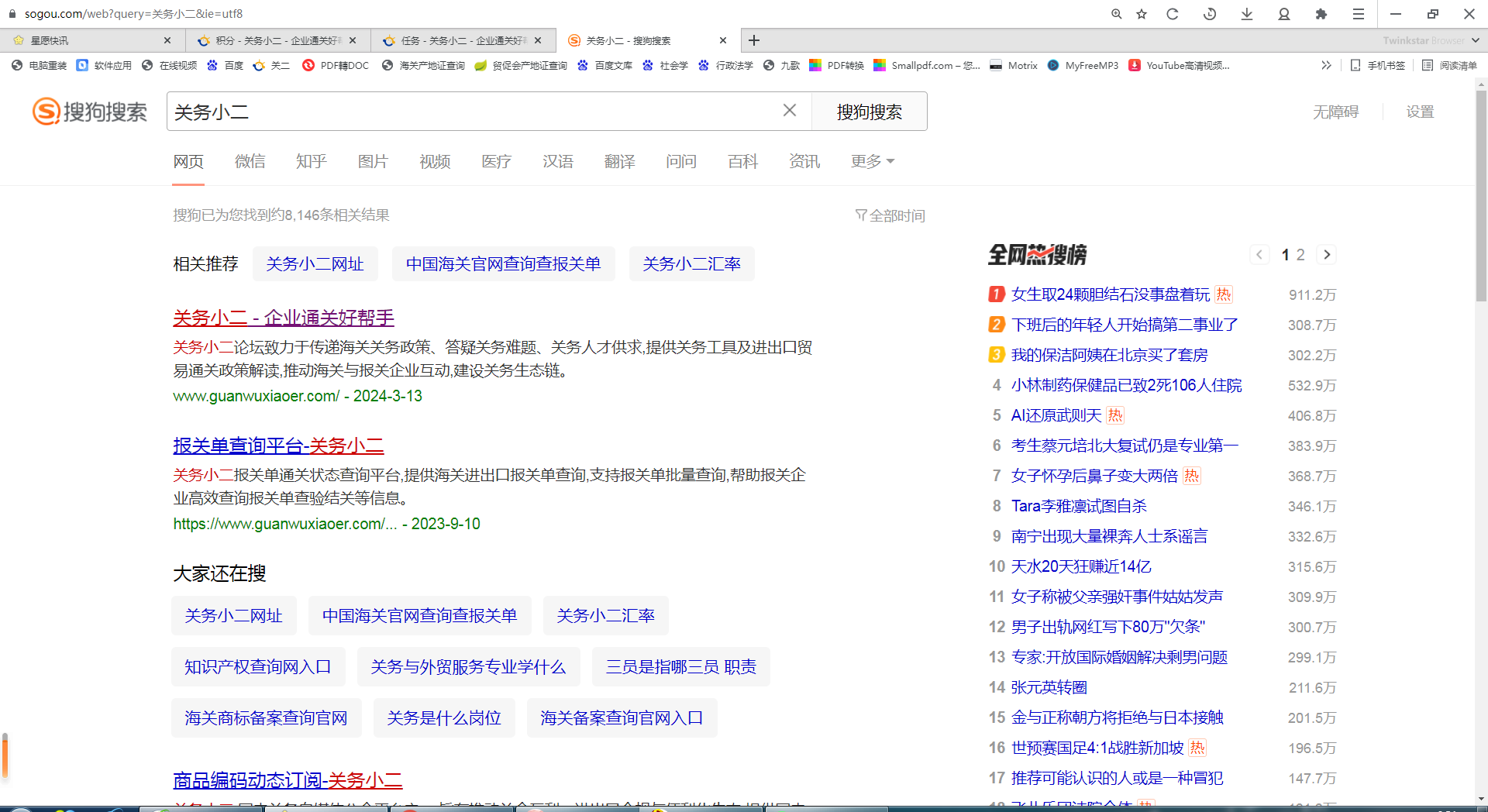Clear the search box with the X icon
The height and width of the screenshot is (812, 1488).
[x=790, y=111]
